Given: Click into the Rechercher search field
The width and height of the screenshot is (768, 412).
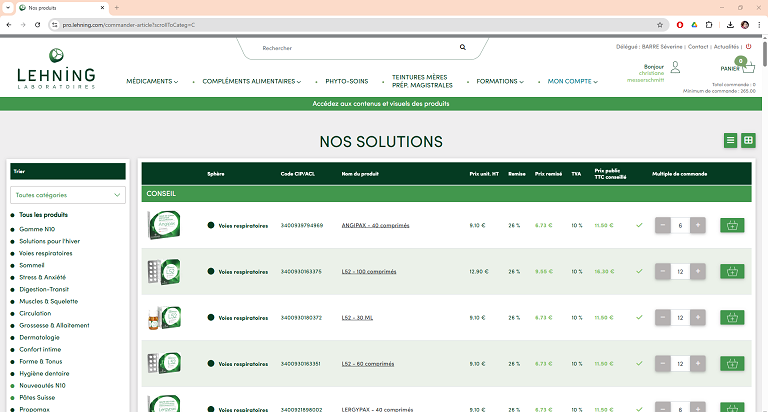Looking at the screenshot, I should 350,47.
